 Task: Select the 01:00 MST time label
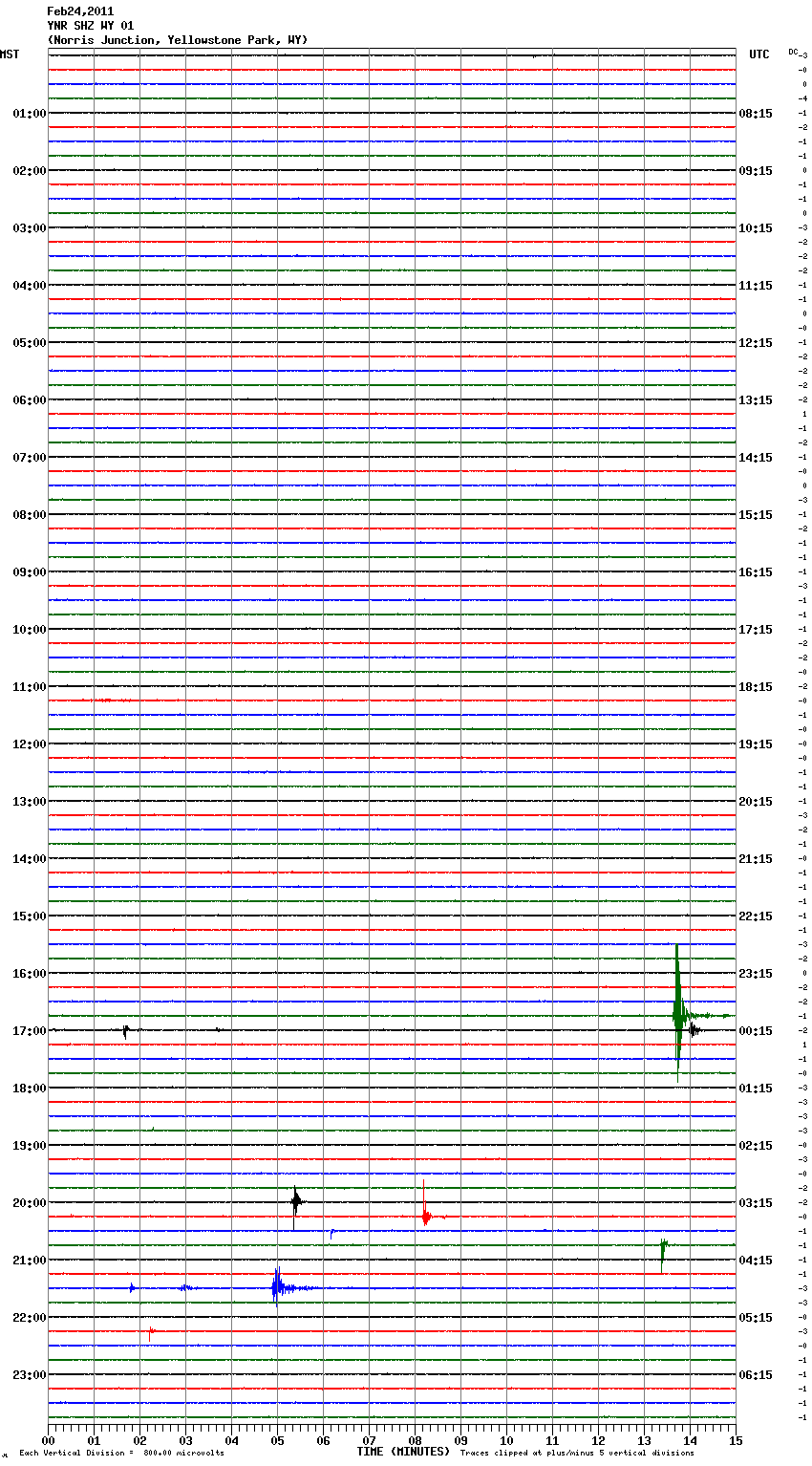click(30, 114)
